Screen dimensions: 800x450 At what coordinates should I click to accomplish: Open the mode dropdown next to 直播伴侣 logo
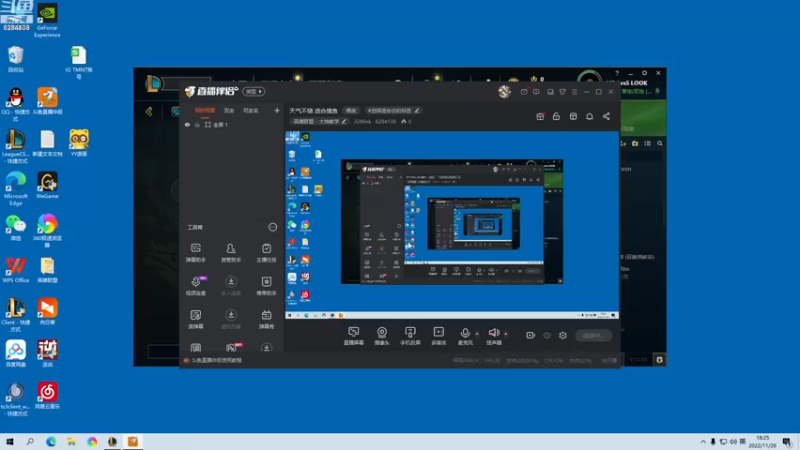coord(254,91)
